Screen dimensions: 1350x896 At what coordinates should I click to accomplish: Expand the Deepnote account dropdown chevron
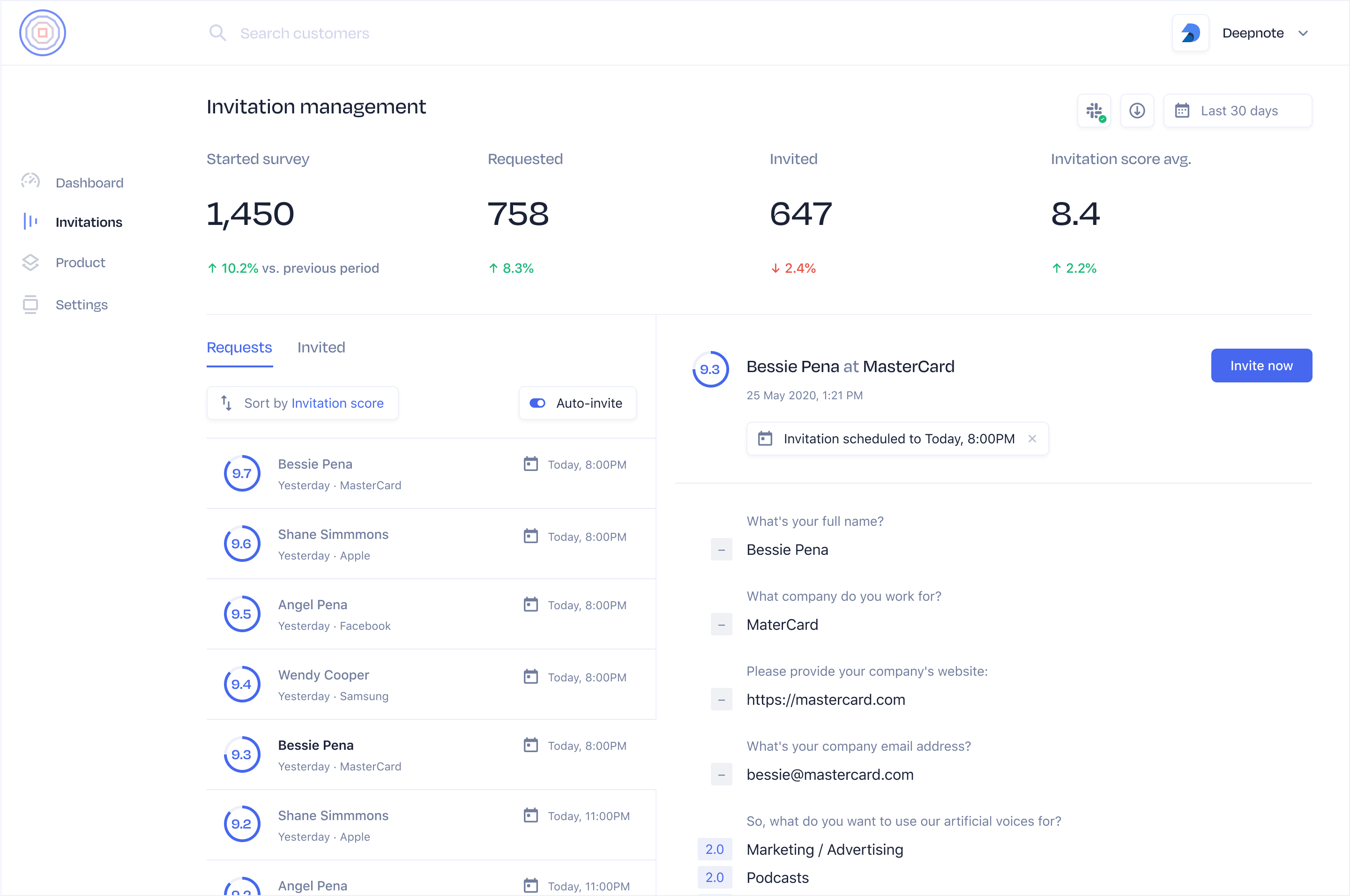(x=1303, y=33)
